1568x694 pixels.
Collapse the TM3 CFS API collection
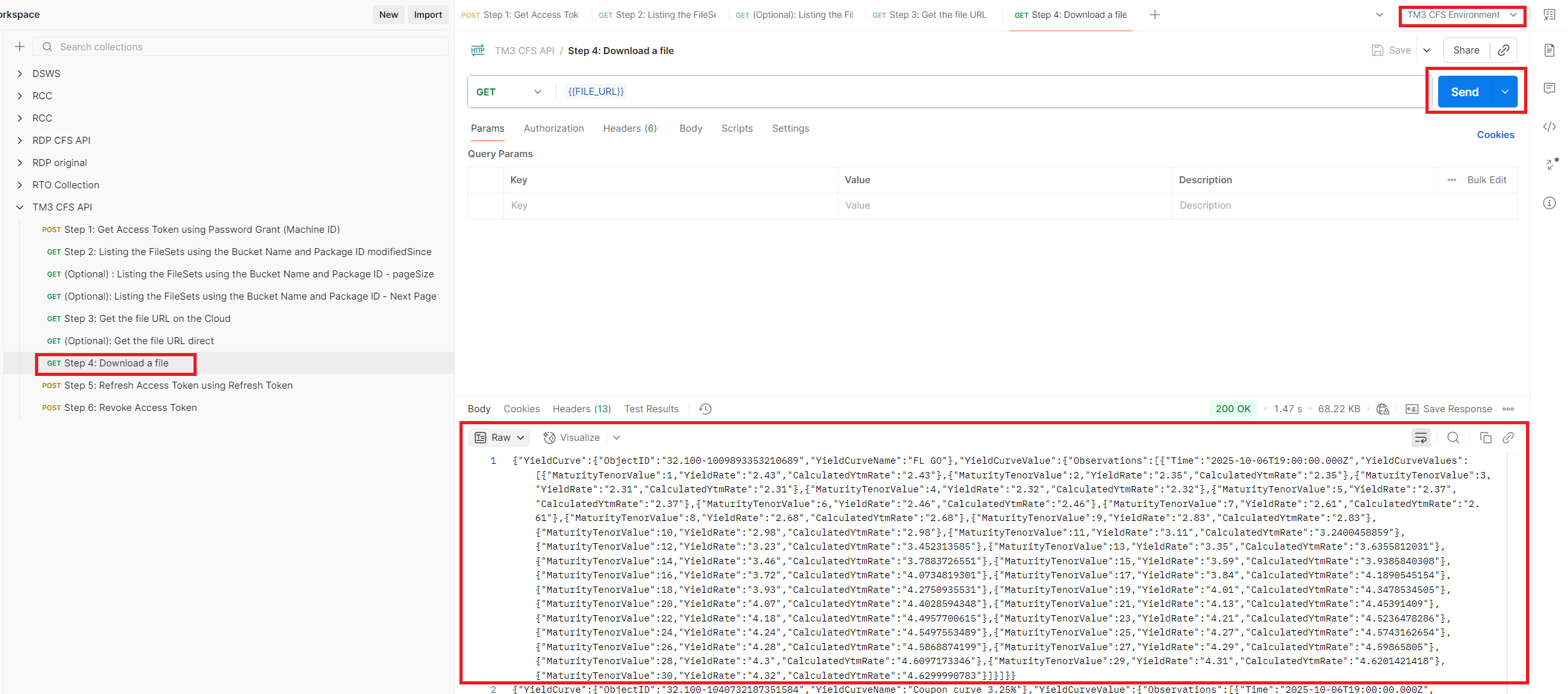click(x=20, y=207)
